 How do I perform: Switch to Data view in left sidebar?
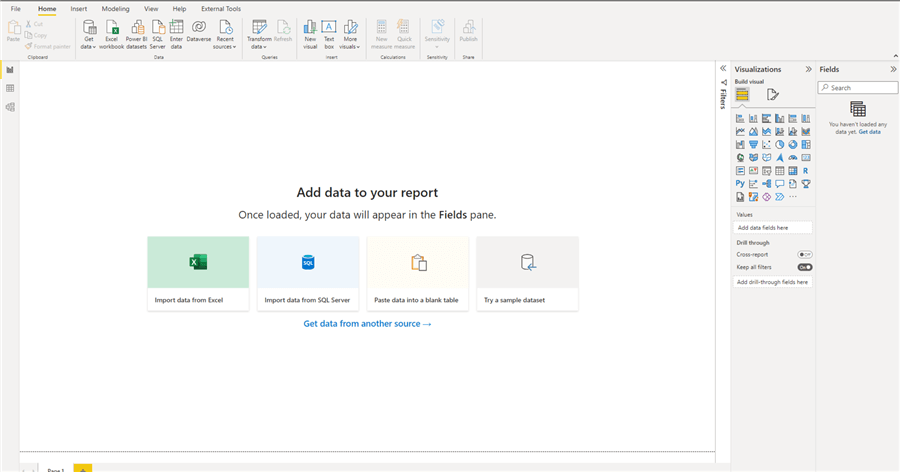[x=10, y=88]
